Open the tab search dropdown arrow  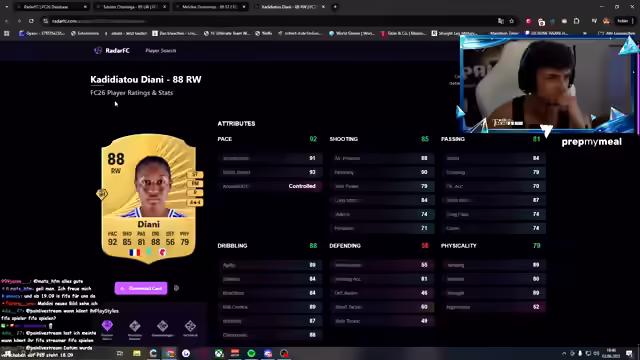(x=7, y=7)
